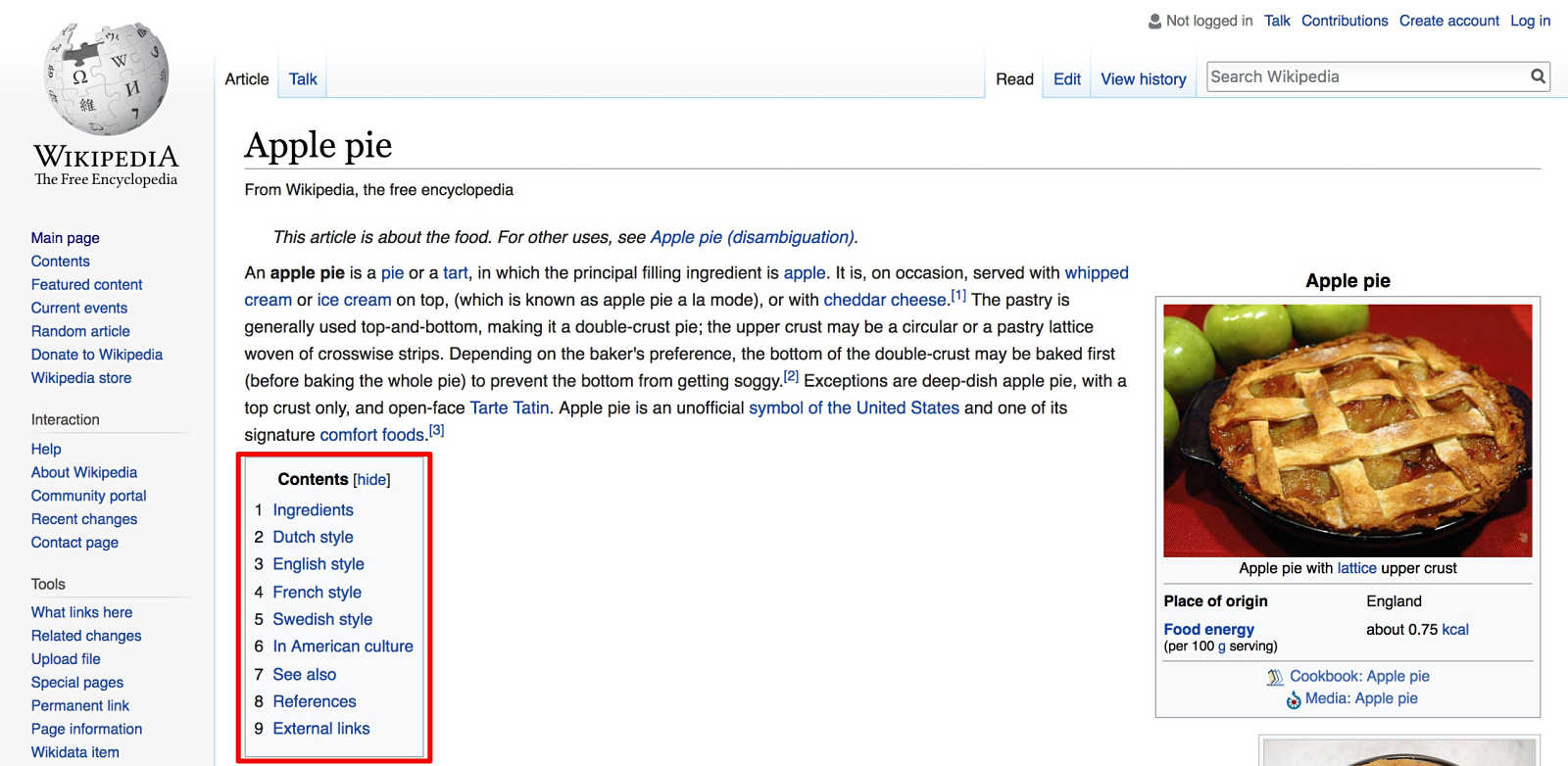Open the Tarte Tatin link
Image resolution: width=1568 pixels, height=766 pixels.
[510, 407]
